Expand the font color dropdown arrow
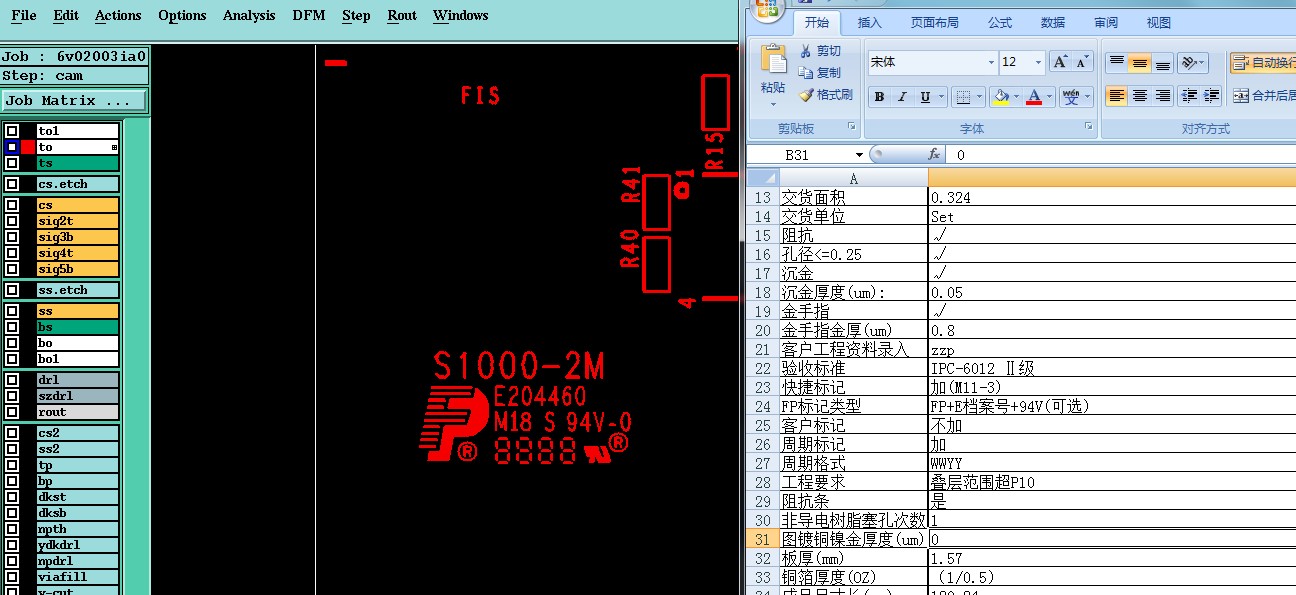This screenshot has width=1296, height=595. (x=1050, y=97)
